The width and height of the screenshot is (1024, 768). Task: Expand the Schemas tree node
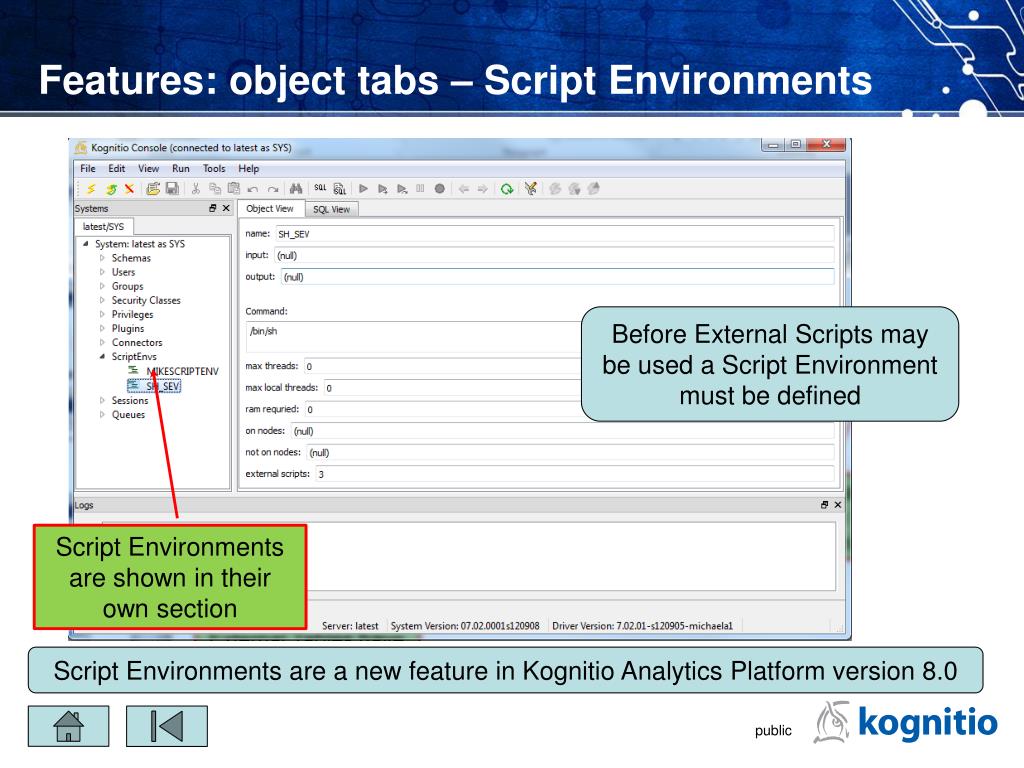[102, 258]
